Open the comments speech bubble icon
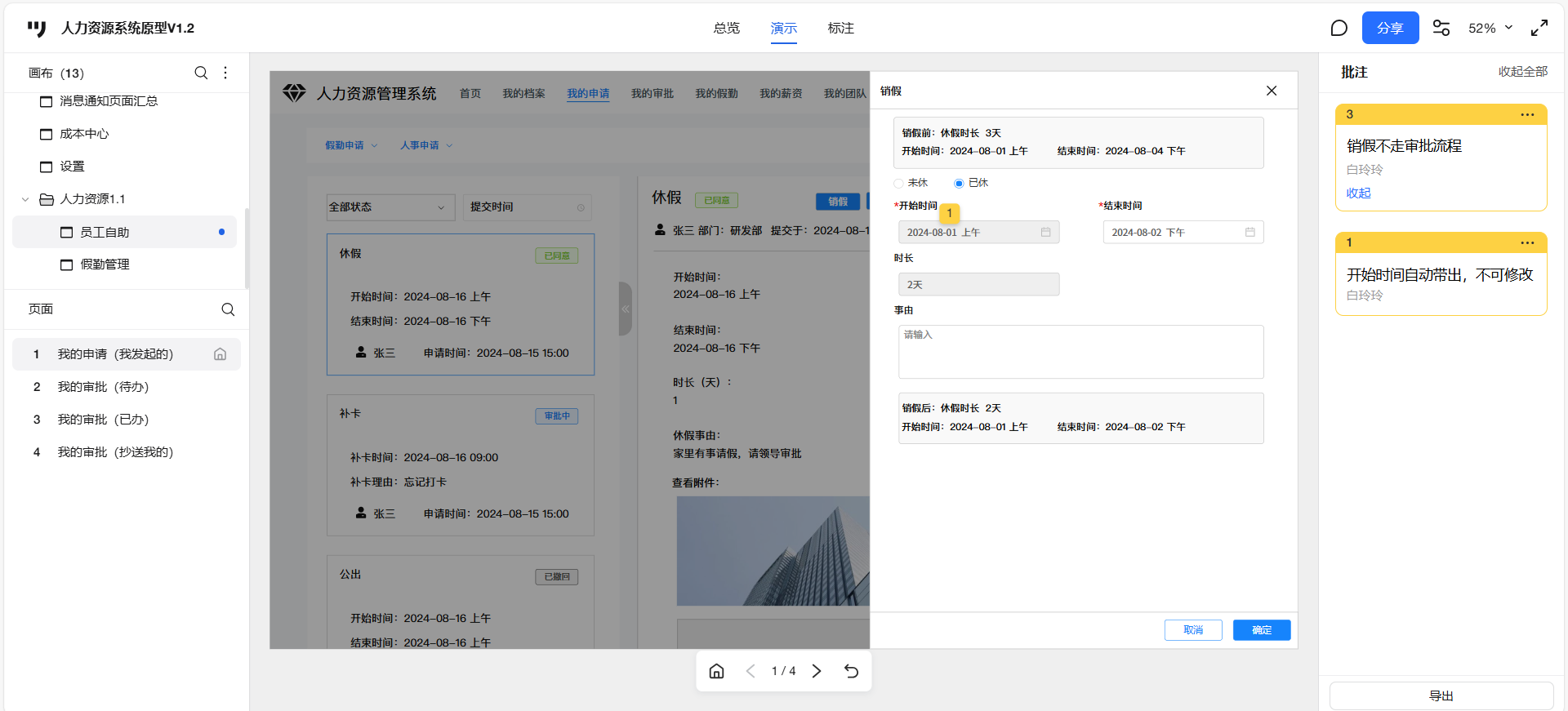 (x=1339, y=29)
